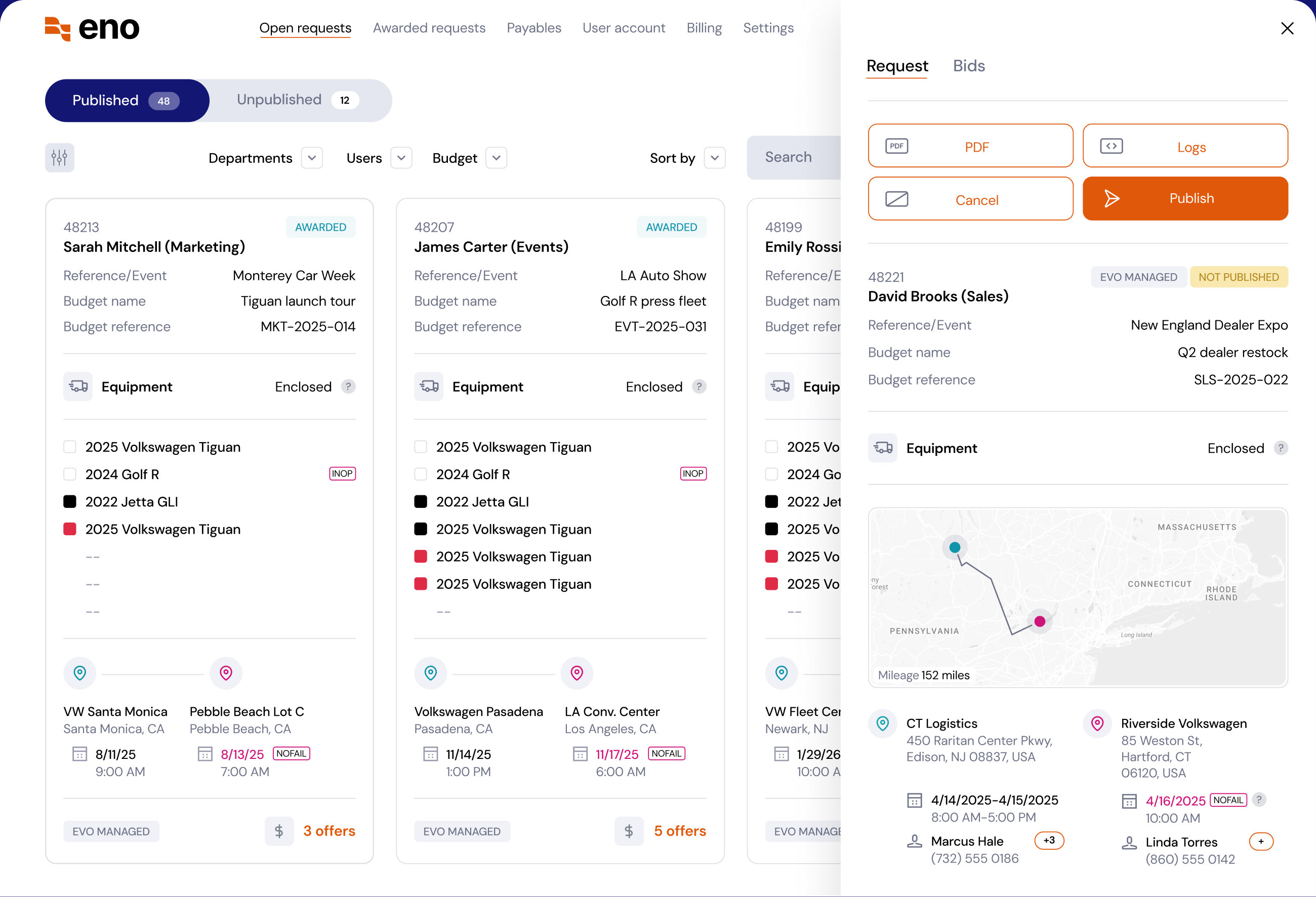Click CT Logistics location pin icon
The height and width of the screenshot is (897, 1316).
click(882, 723)
